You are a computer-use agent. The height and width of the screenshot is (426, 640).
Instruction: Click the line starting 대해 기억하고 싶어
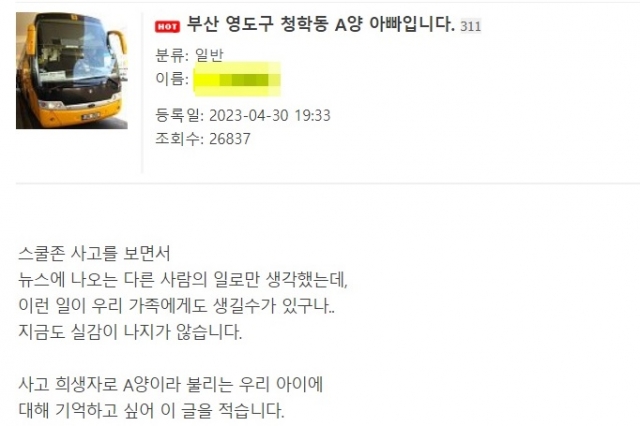point(151,410)
